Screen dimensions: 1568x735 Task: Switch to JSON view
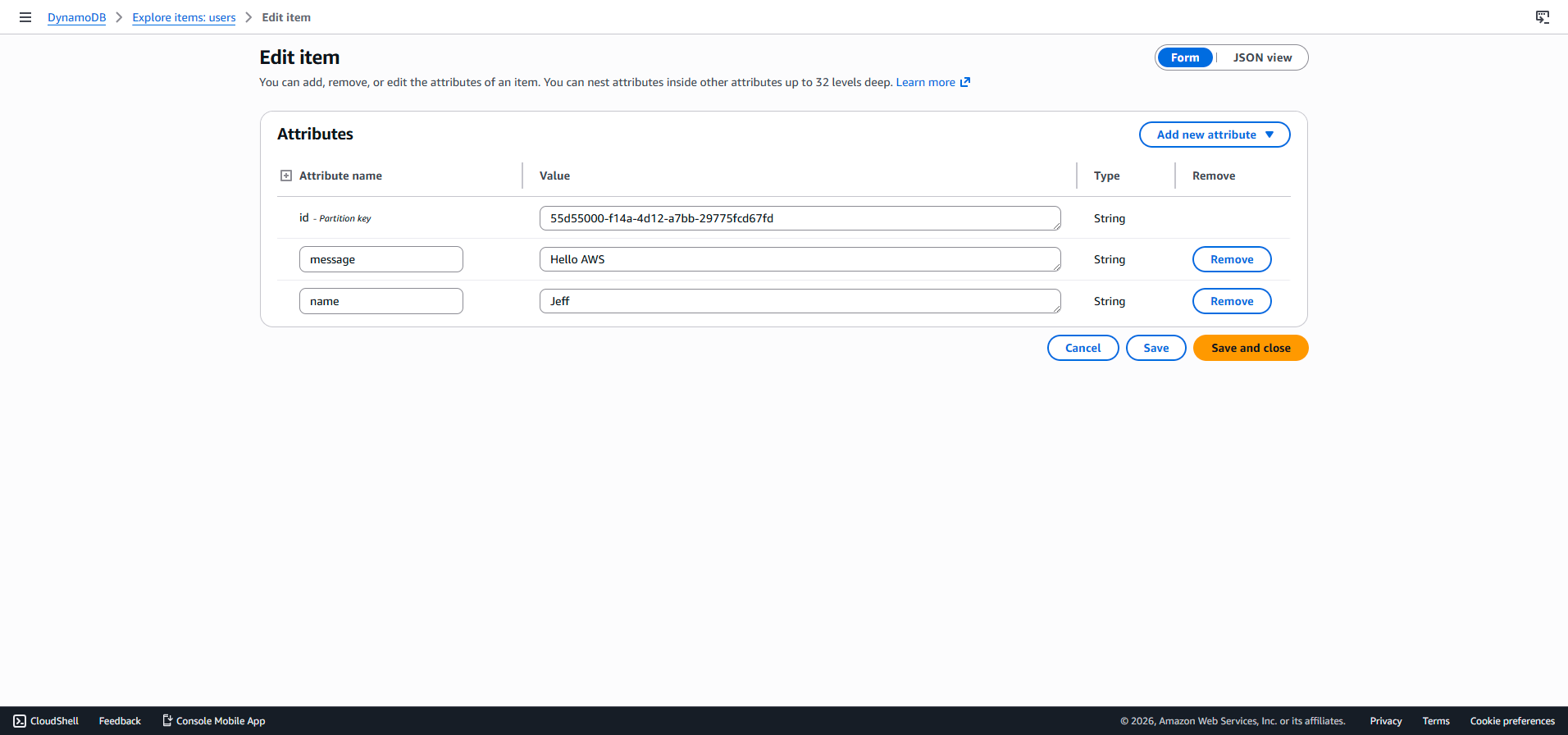click(x=1262, y=57)
